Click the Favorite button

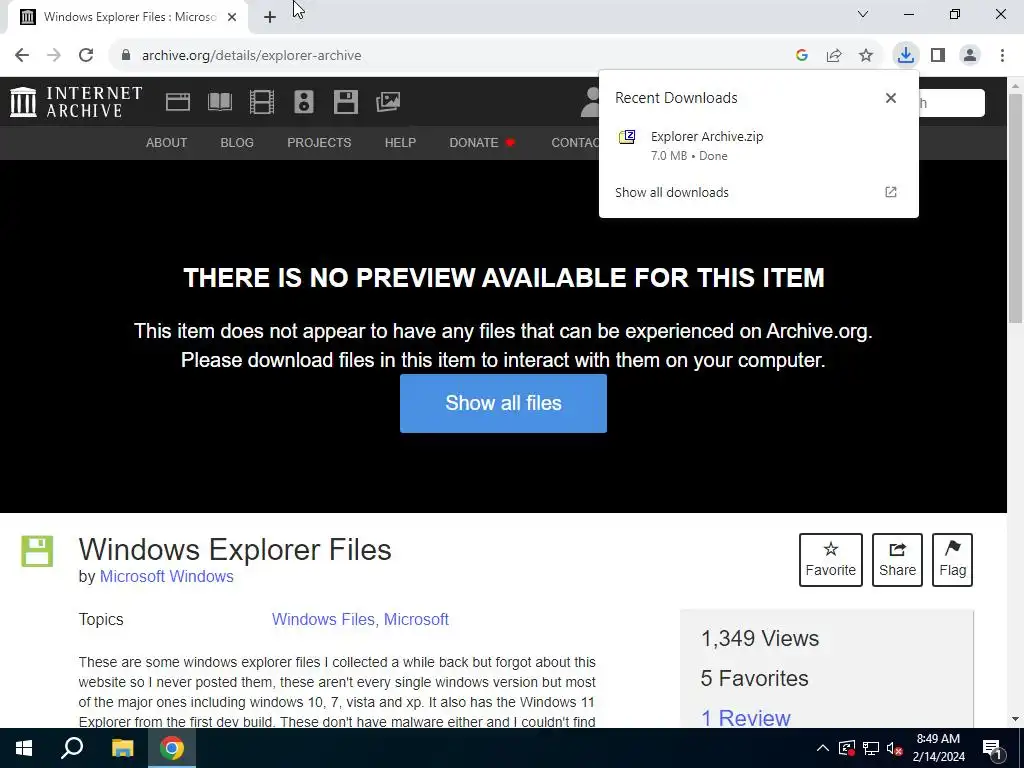coord(831,560)
